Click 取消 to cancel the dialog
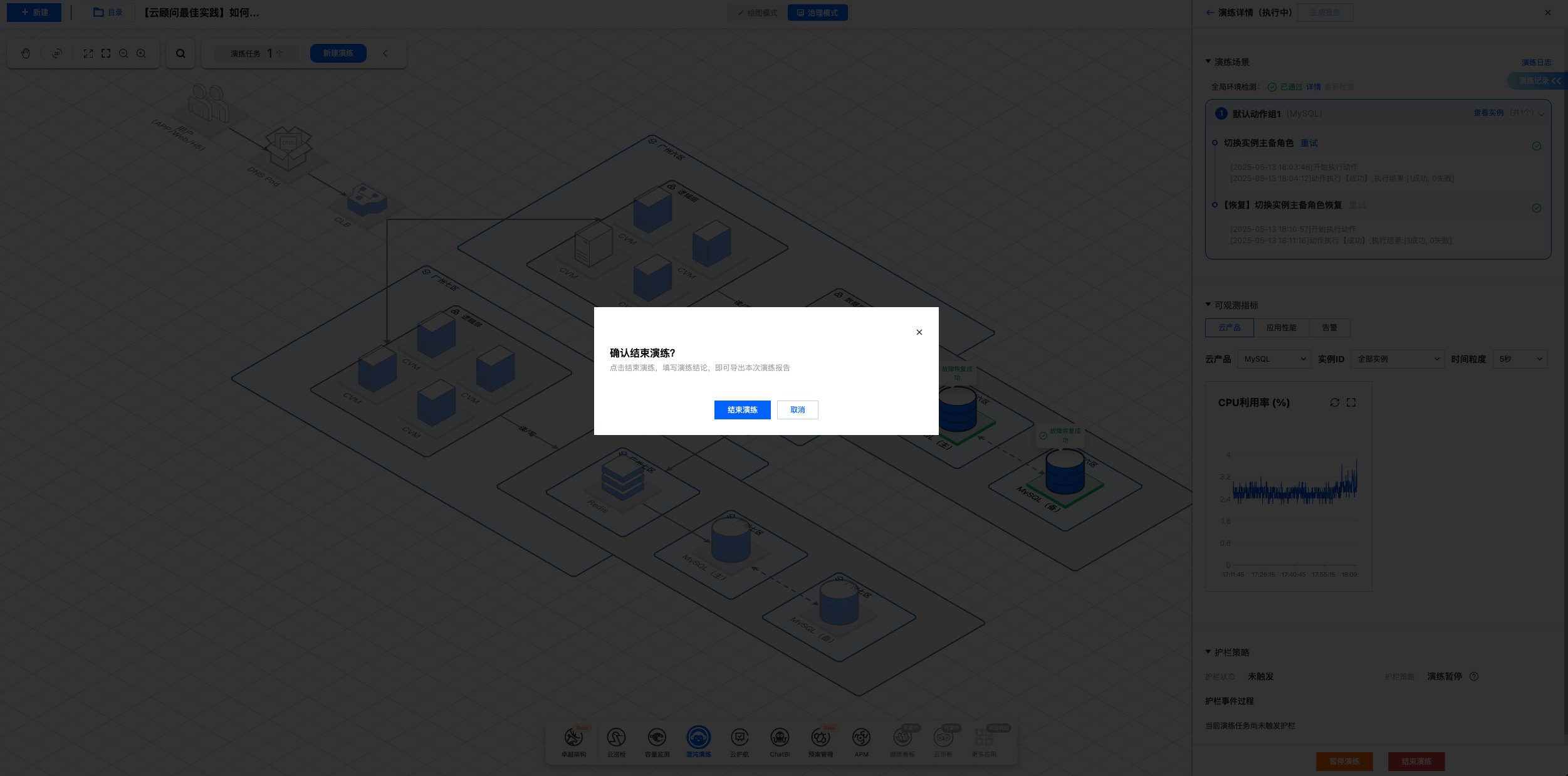The image size is (1568, 776). click(797, 410)
